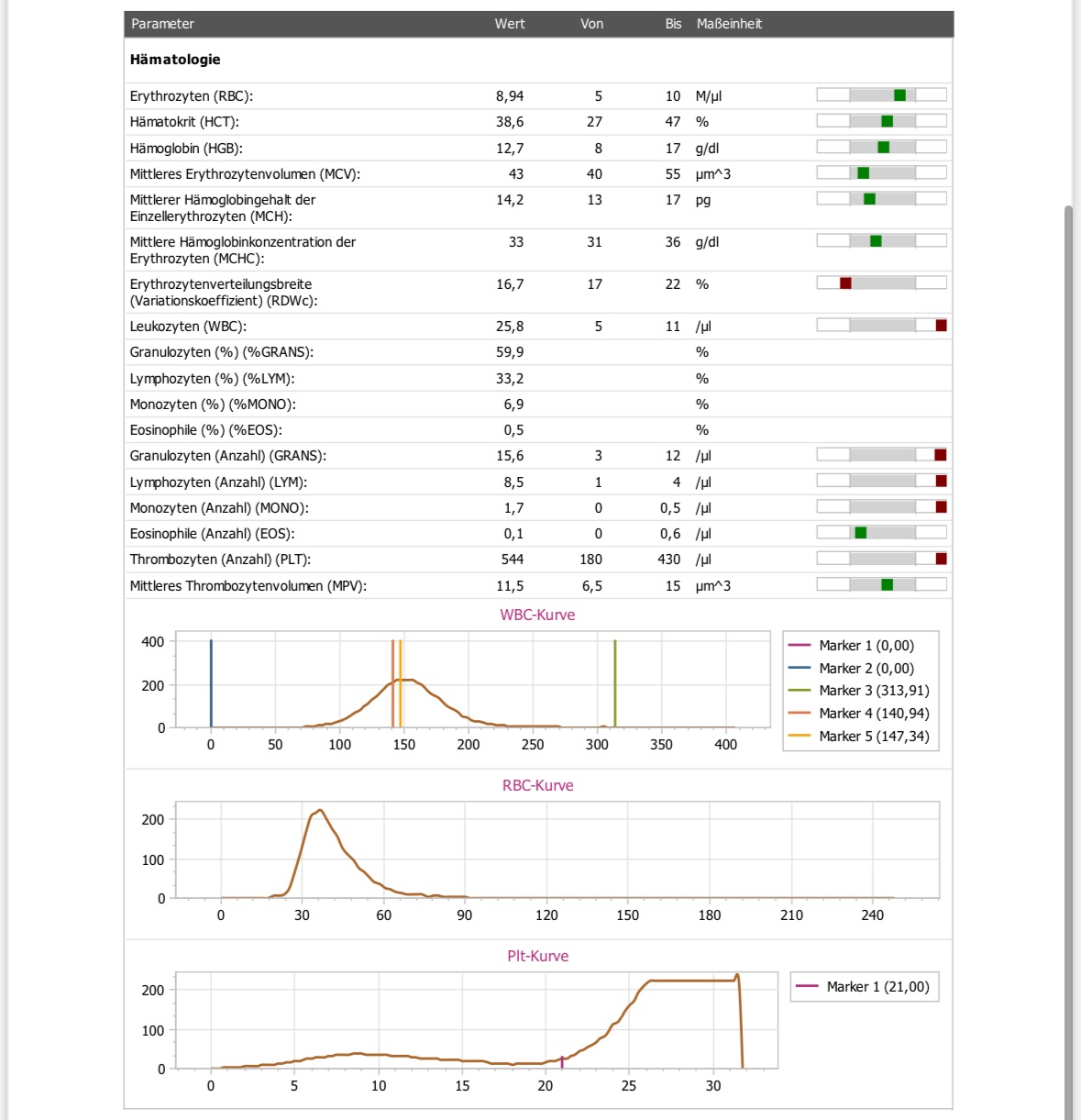
Task: Click the Granulozyten (Anzahl) value 15,6
Action: [x=510, y=456]
